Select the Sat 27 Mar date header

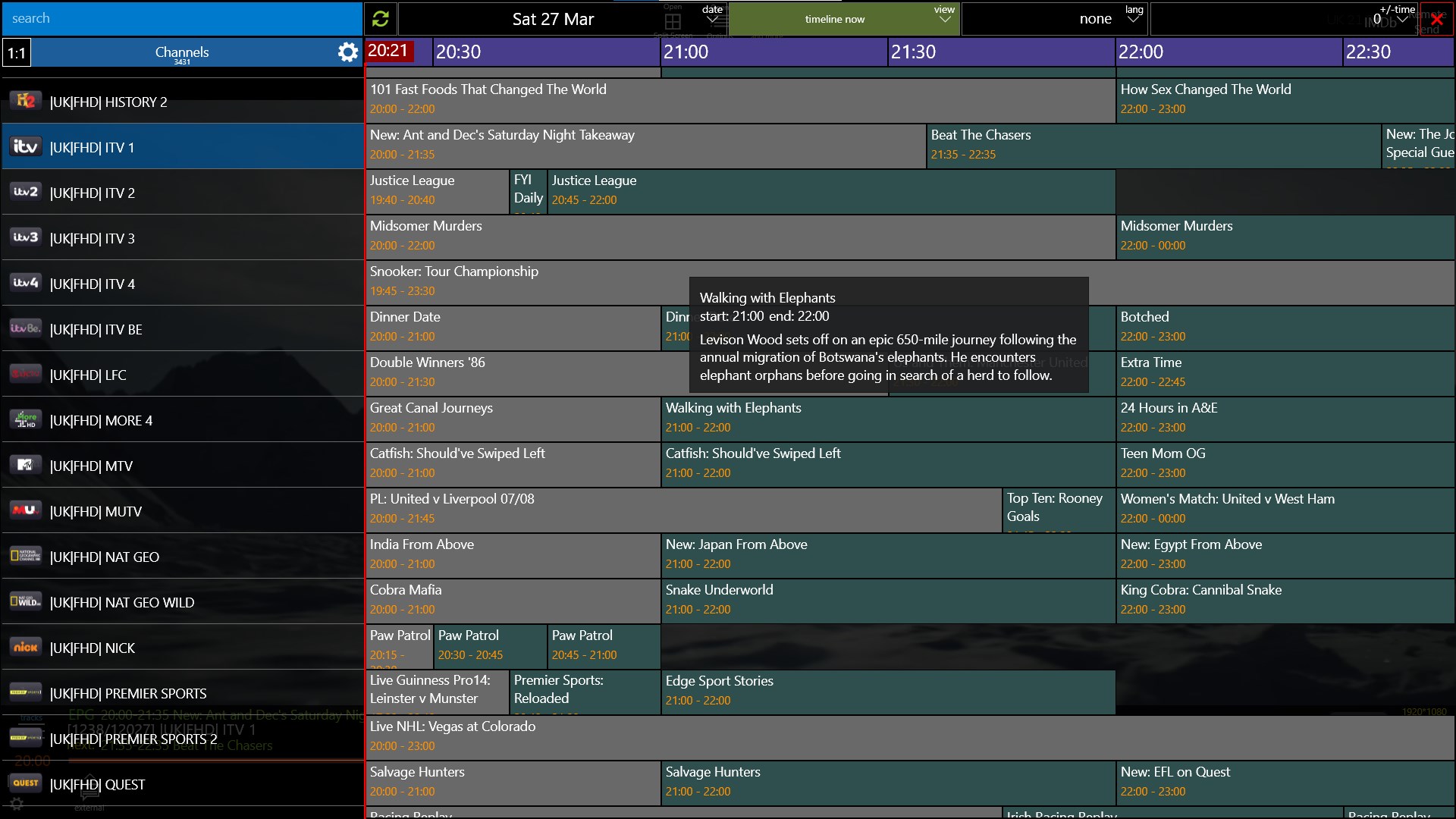554,18
